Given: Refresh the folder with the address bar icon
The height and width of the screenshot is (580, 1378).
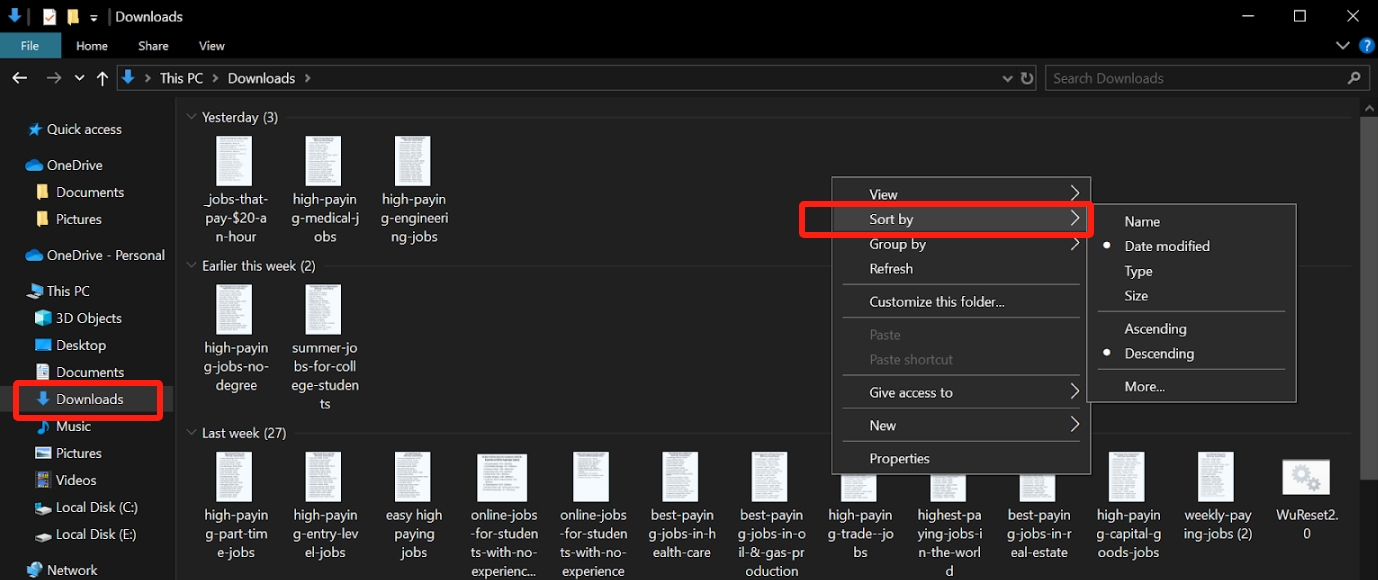Looking at the screenshot, I should (x=1028, y=77).
